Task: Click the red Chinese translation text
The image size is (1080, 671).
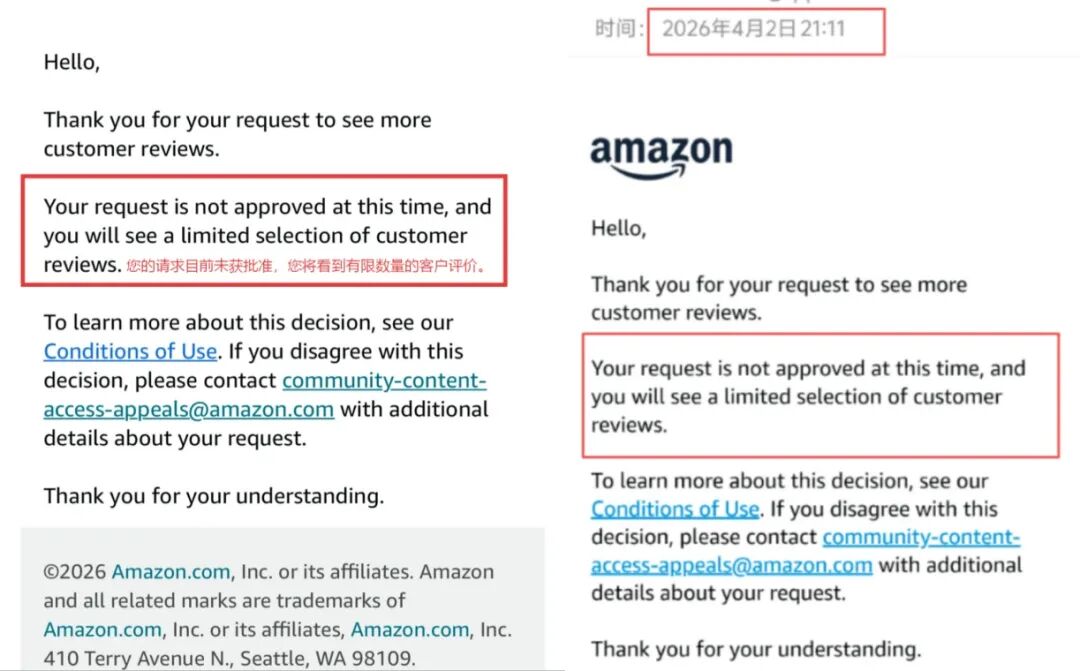Action: point(306,267)
